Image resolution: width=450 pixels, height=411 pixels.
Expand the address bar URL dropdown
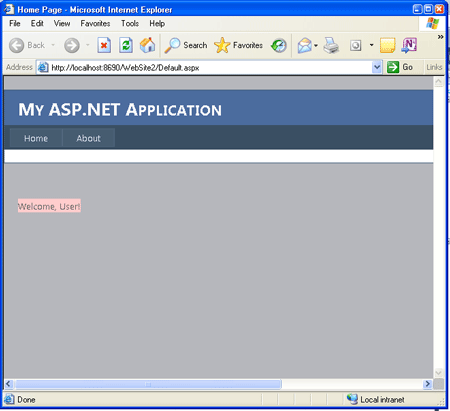click(377, 67)
